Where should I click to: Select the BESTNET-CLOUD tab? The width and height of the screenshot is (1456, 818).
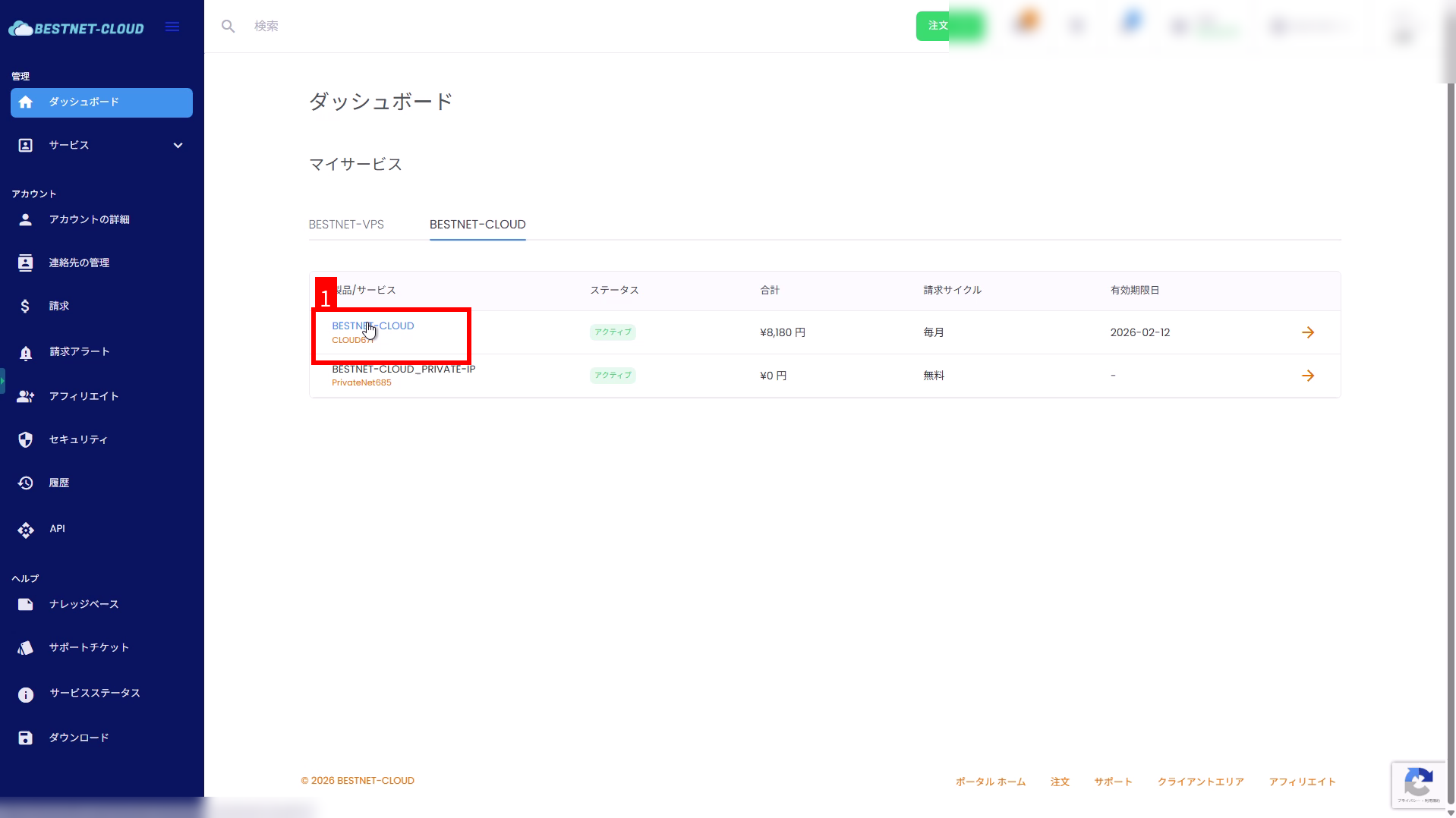click(x=477, y=225)
